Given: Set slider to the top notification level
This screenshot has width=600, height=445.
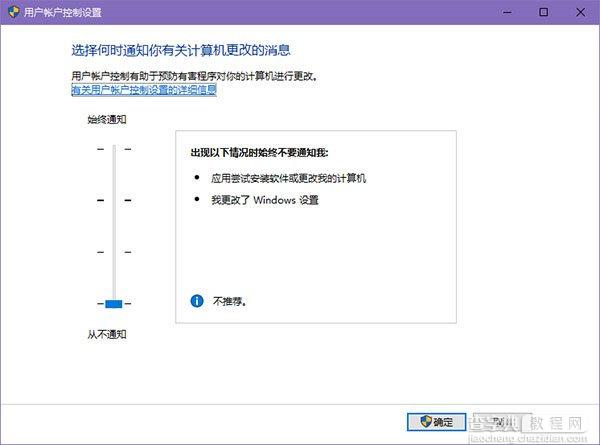Looking at the screenshot, I should pyautogui.click(x=114, y=149).
